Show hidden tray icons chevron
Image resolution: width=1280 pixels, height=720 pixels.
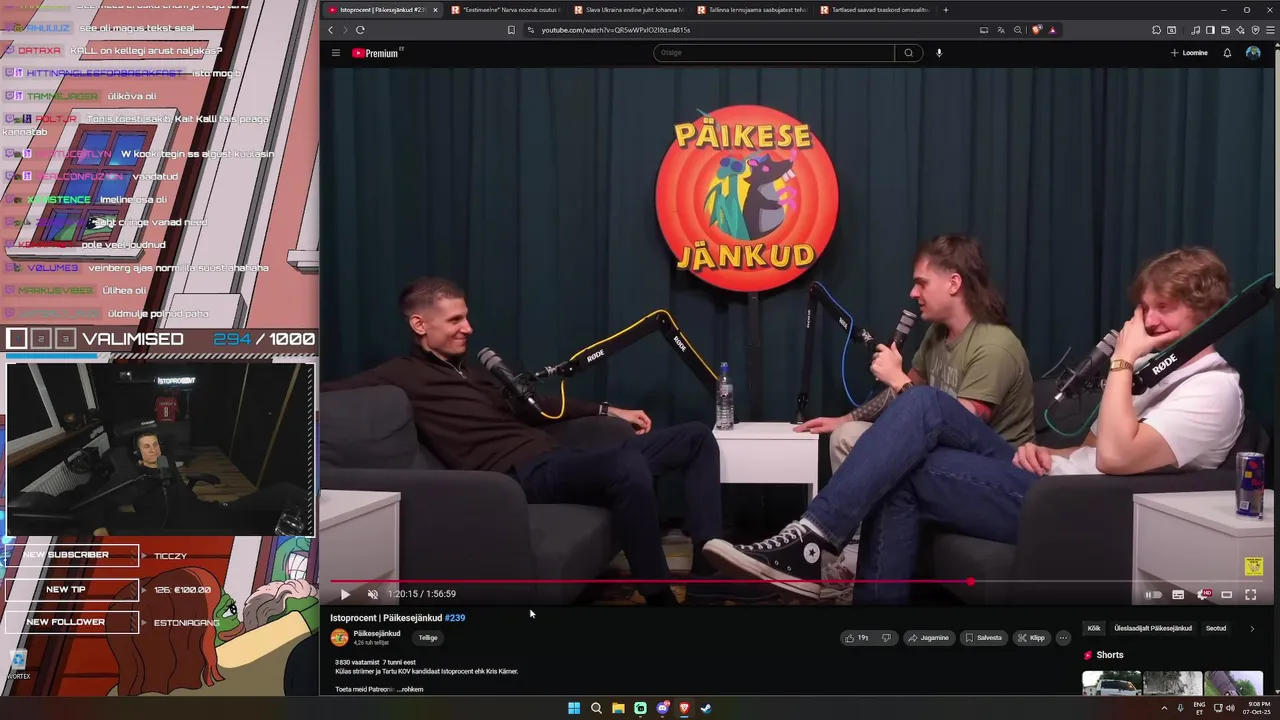(x=1164, y=708)
